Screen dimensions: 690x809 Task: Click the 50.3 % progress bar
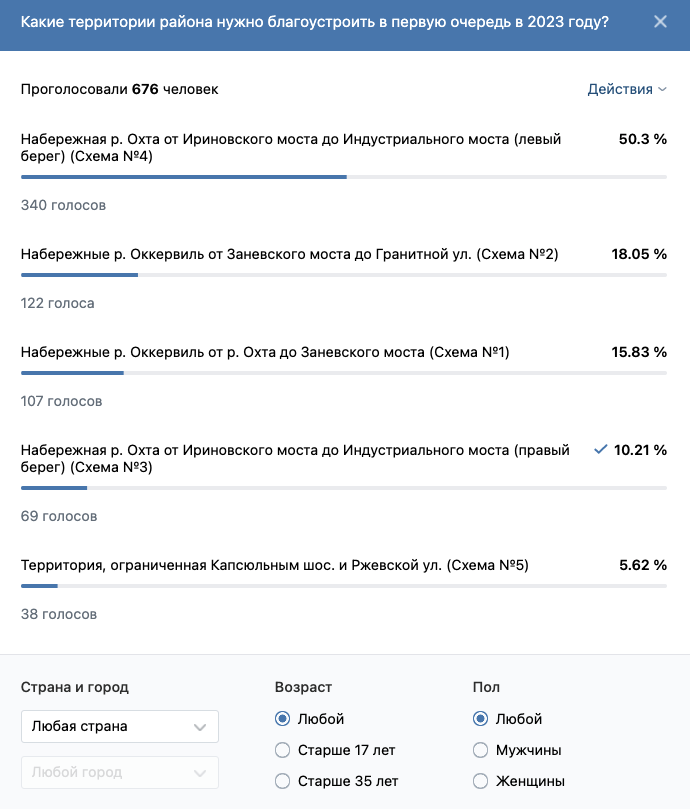click(x=344, y=177)
